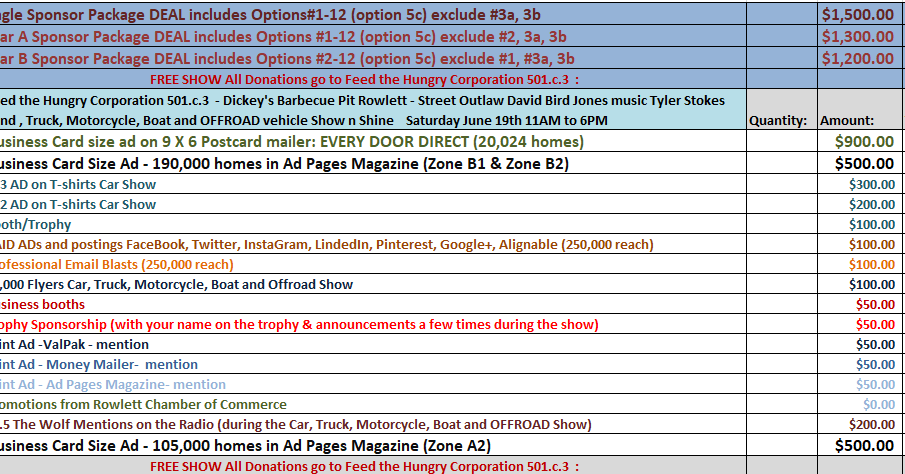Click the $900.00 amount cell

pyautogui.click(x=865, y=142)
